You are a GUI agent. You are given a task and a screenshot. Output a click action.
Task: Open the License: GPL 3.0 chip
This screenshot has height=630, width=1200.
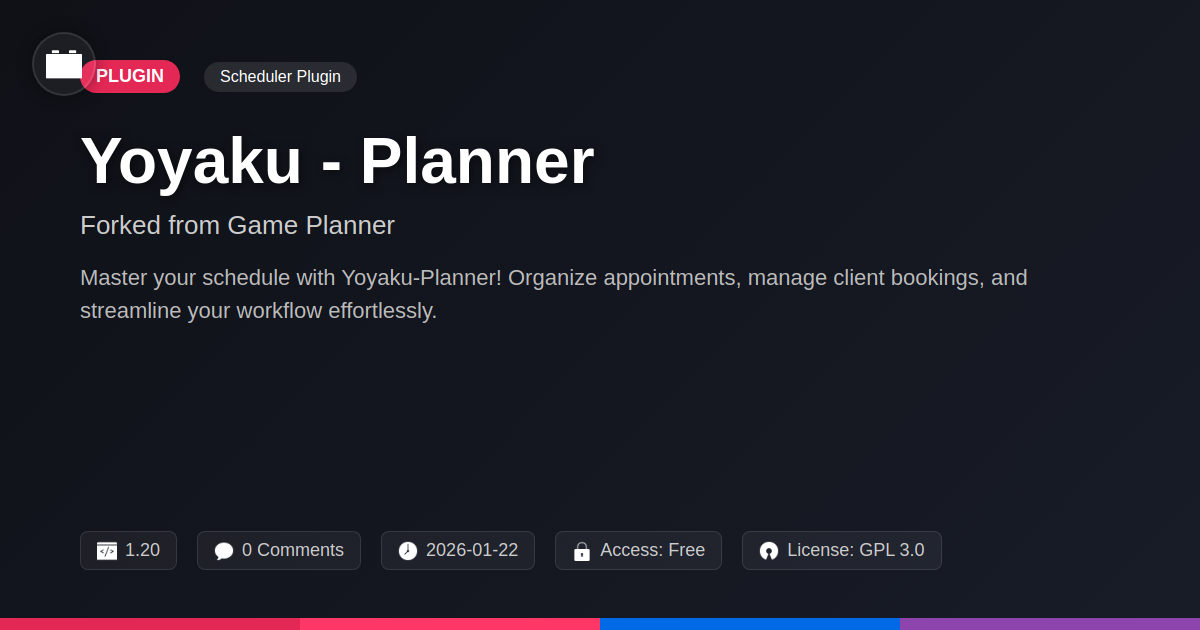842,551
